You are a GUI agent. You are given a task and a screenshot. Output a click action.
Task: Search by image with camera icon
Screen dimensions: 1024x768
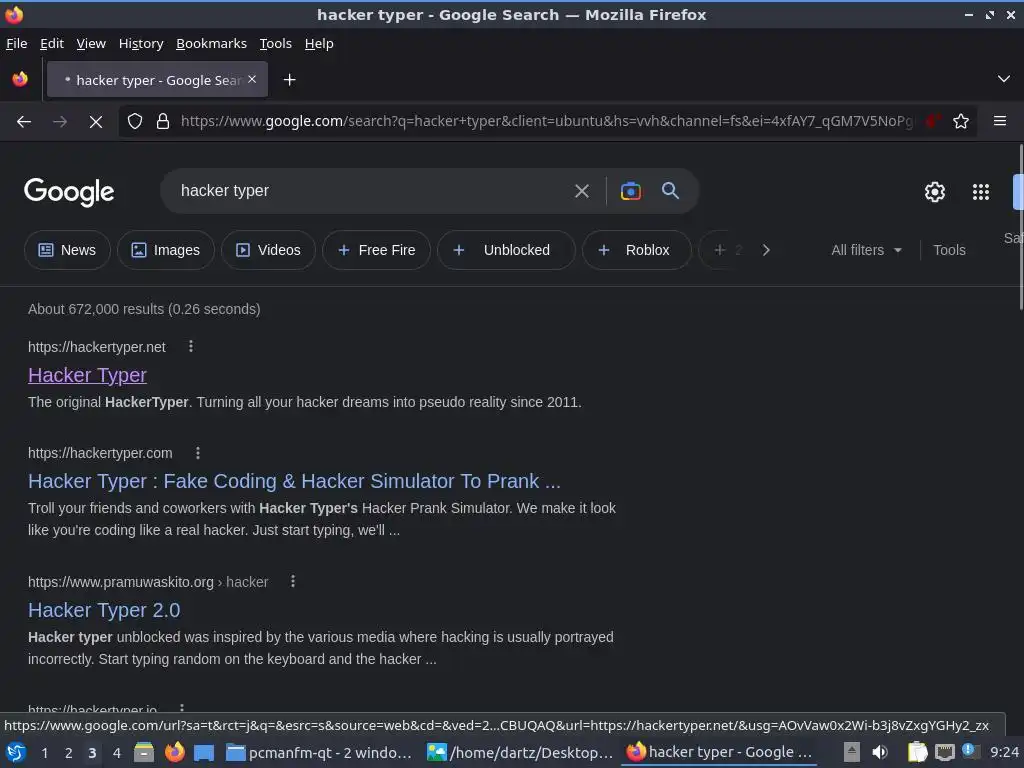click(630, 191)
